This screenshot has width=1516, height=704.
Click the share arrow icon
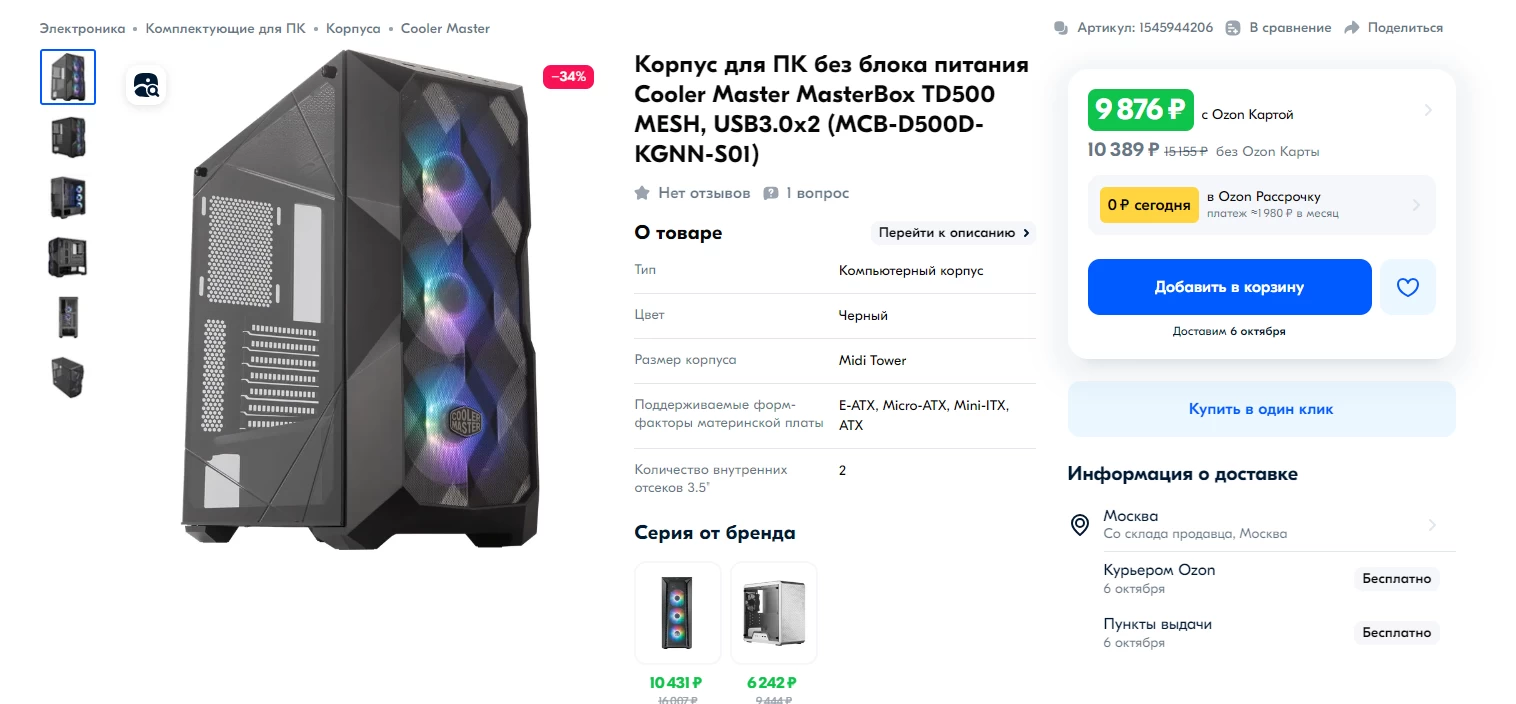click(1352, 28)
